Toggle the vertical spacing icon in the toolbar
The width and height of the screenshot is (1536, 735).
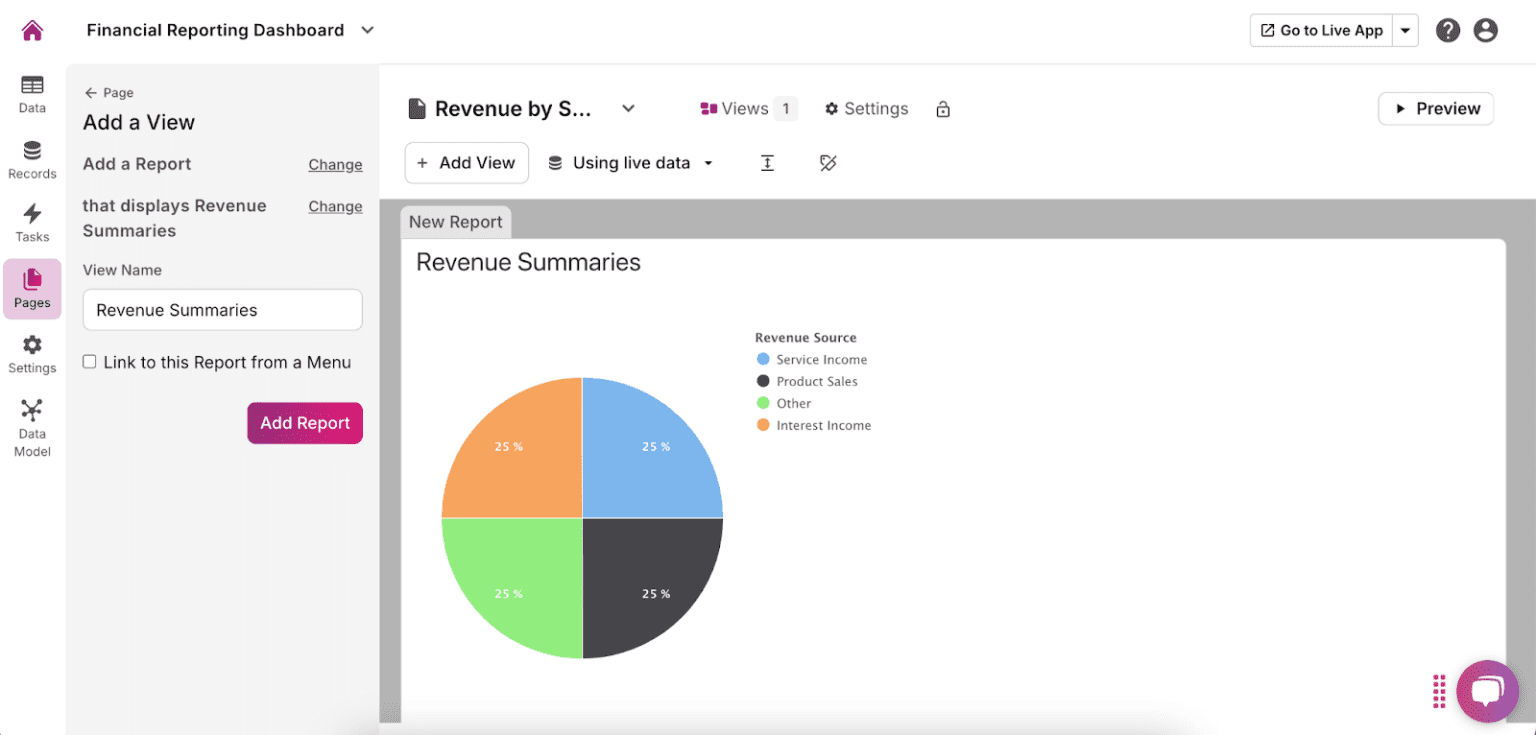[x=767, y=162]
